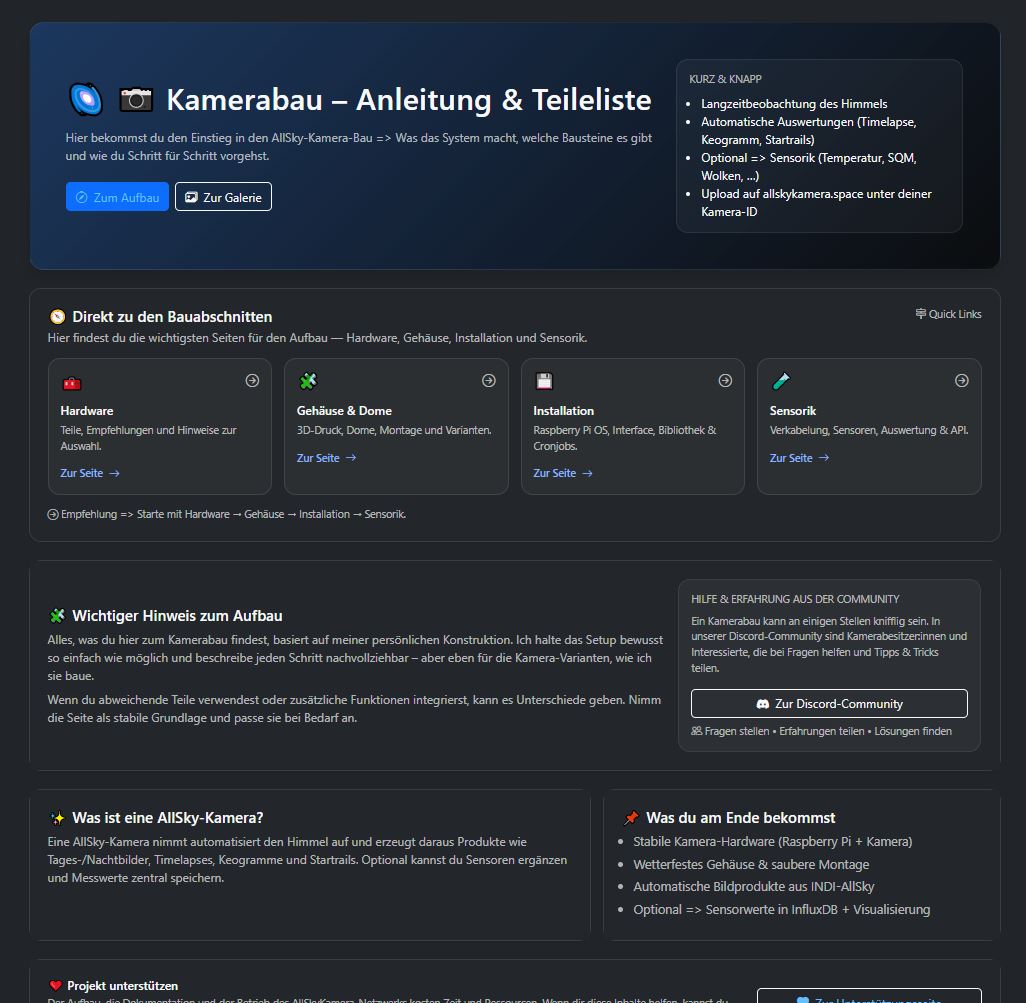Click the Zur Galerie button
1026x1003 pixels.
[x=223, y=196]
